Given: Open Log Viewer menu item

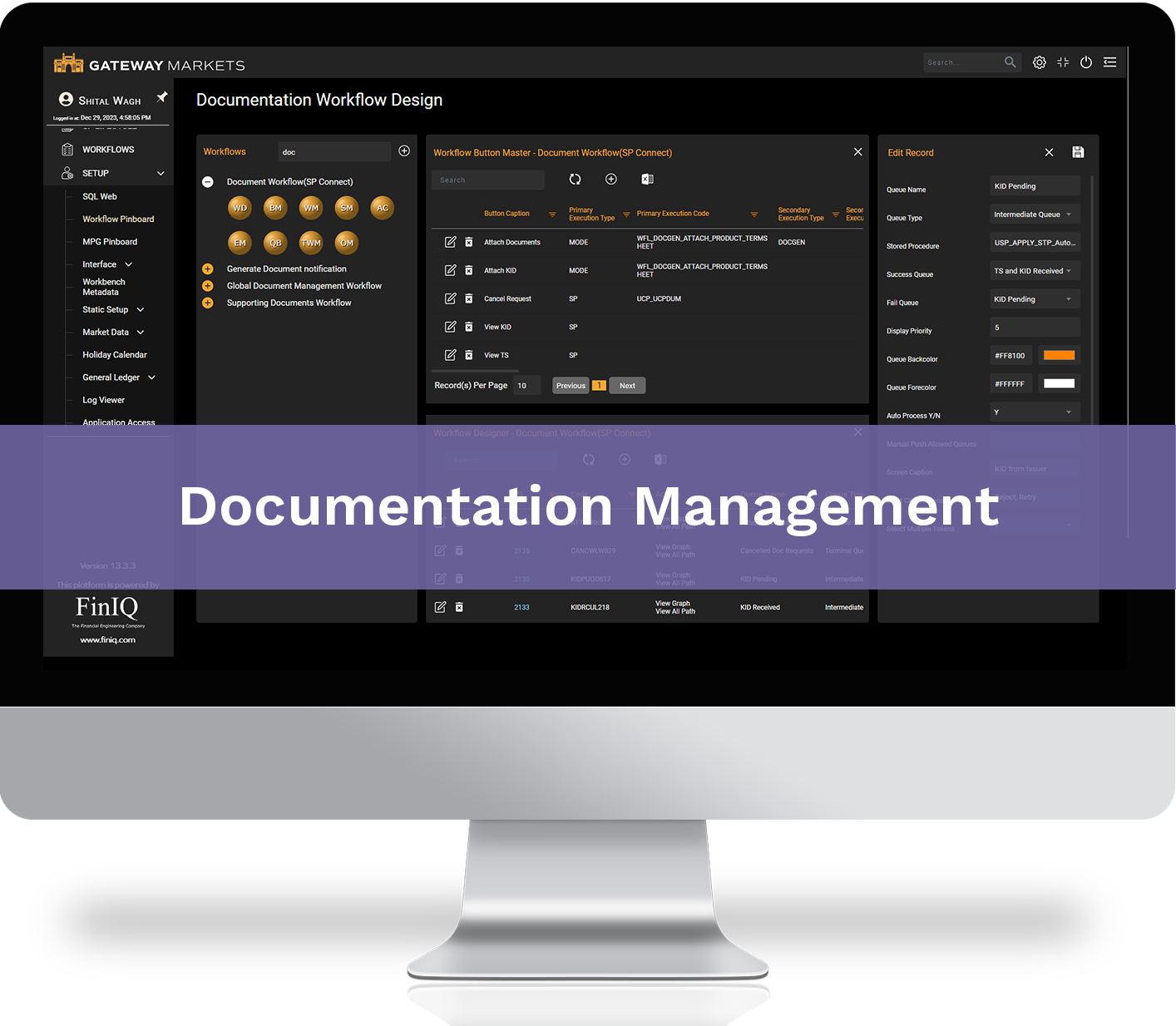Looking at the screenshot, I should click(103, 400).
